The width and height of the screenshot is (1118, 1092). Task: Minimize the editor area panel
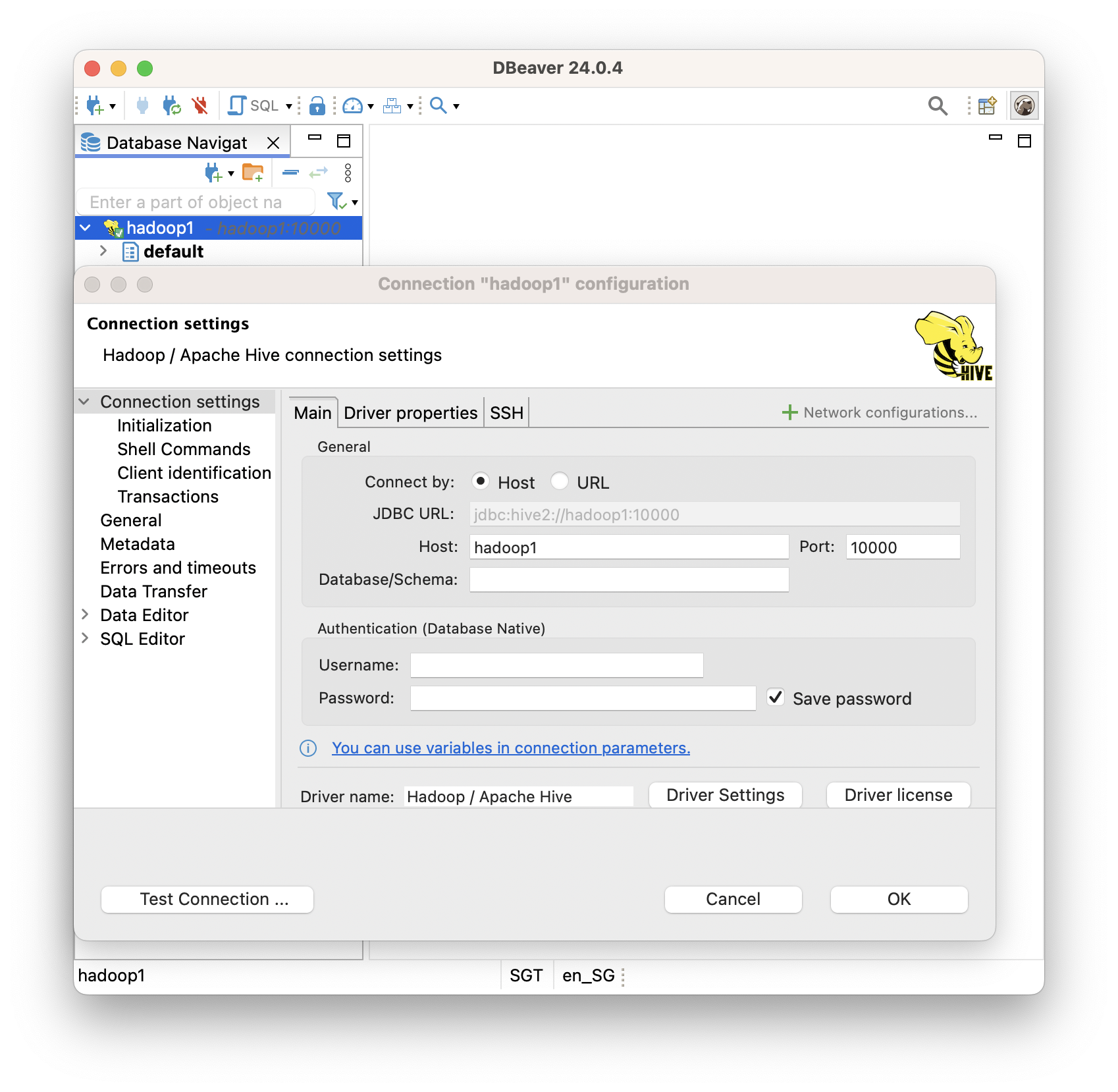[x=996, y=138]
